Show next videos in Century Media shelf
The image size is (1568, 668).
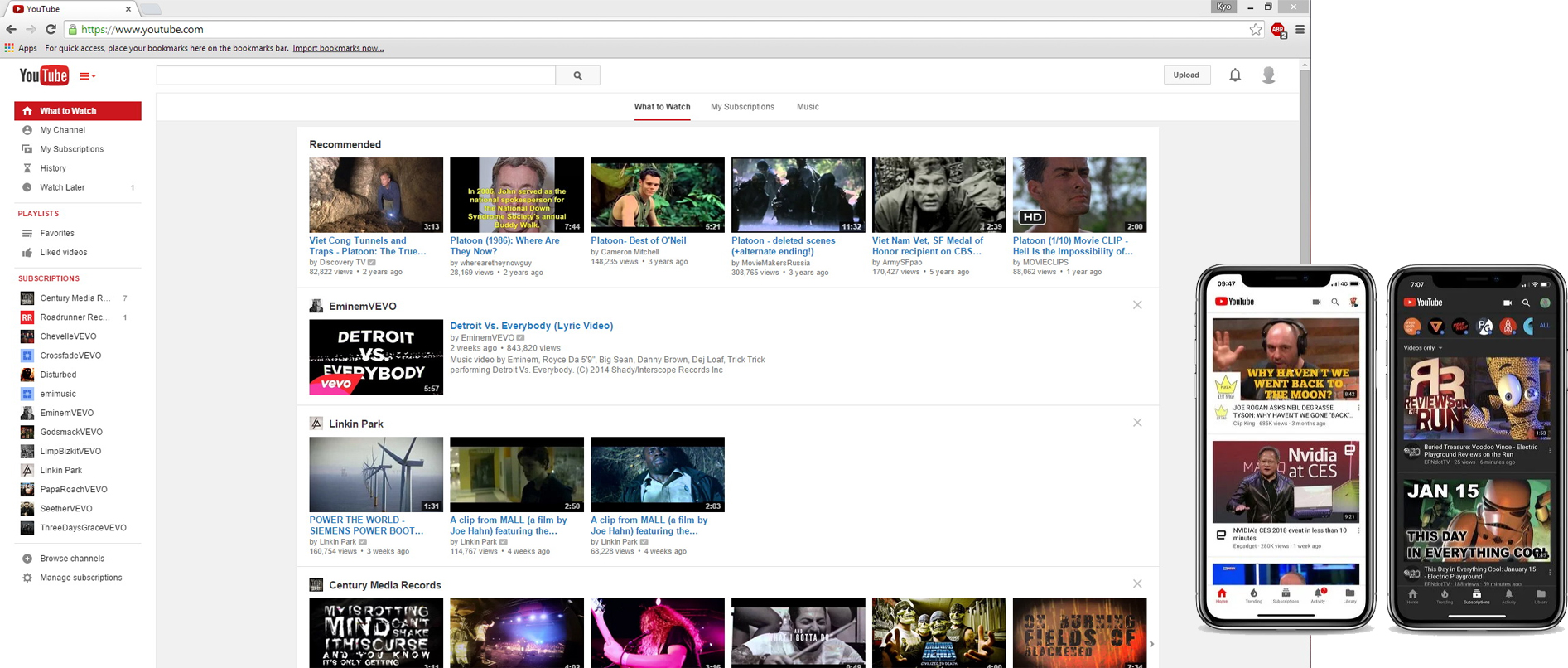(x=1151, y=644)
